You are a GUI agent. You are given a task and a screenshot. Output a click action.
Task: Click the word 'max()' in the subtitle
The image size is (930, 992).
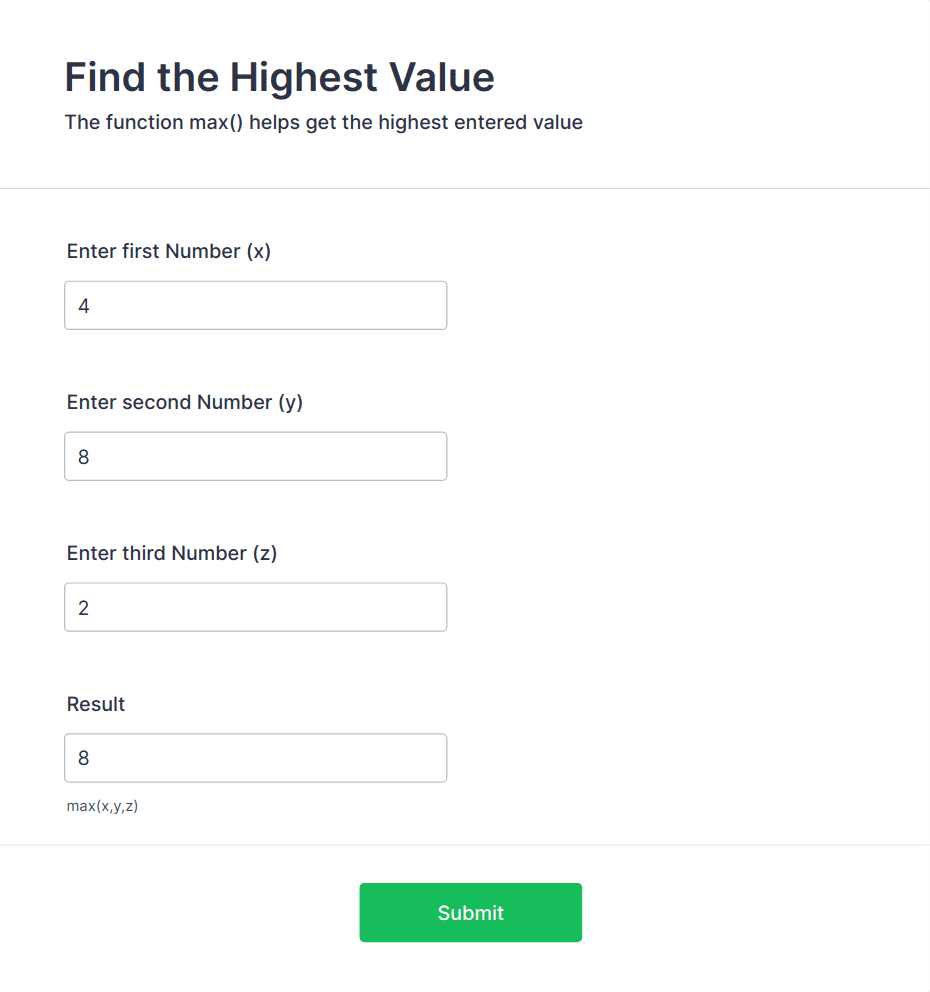[x=216, y=122]
